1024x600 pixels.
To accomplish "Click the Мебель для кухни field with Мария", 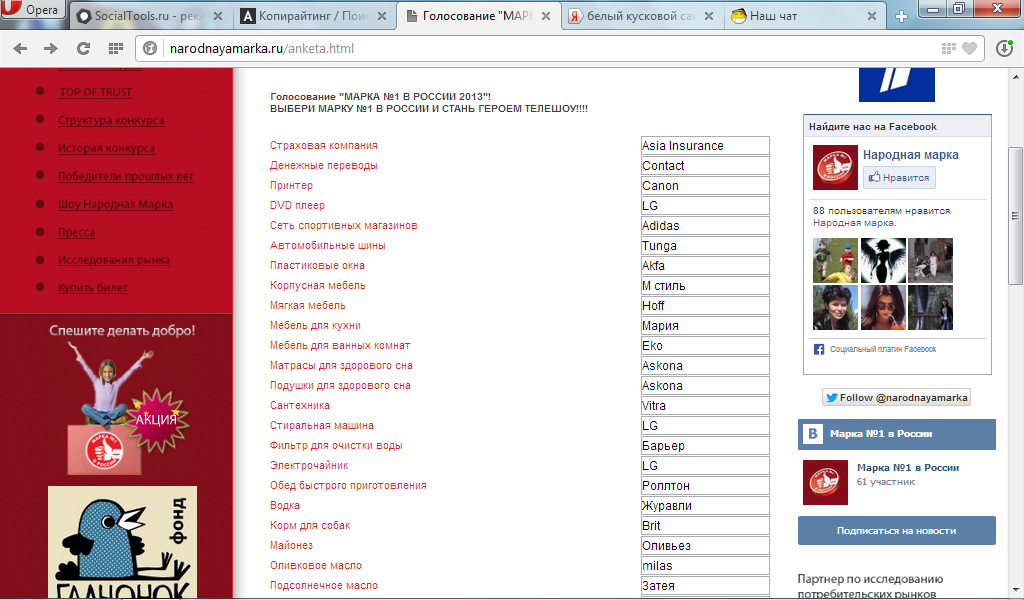I will click(705, 326).
